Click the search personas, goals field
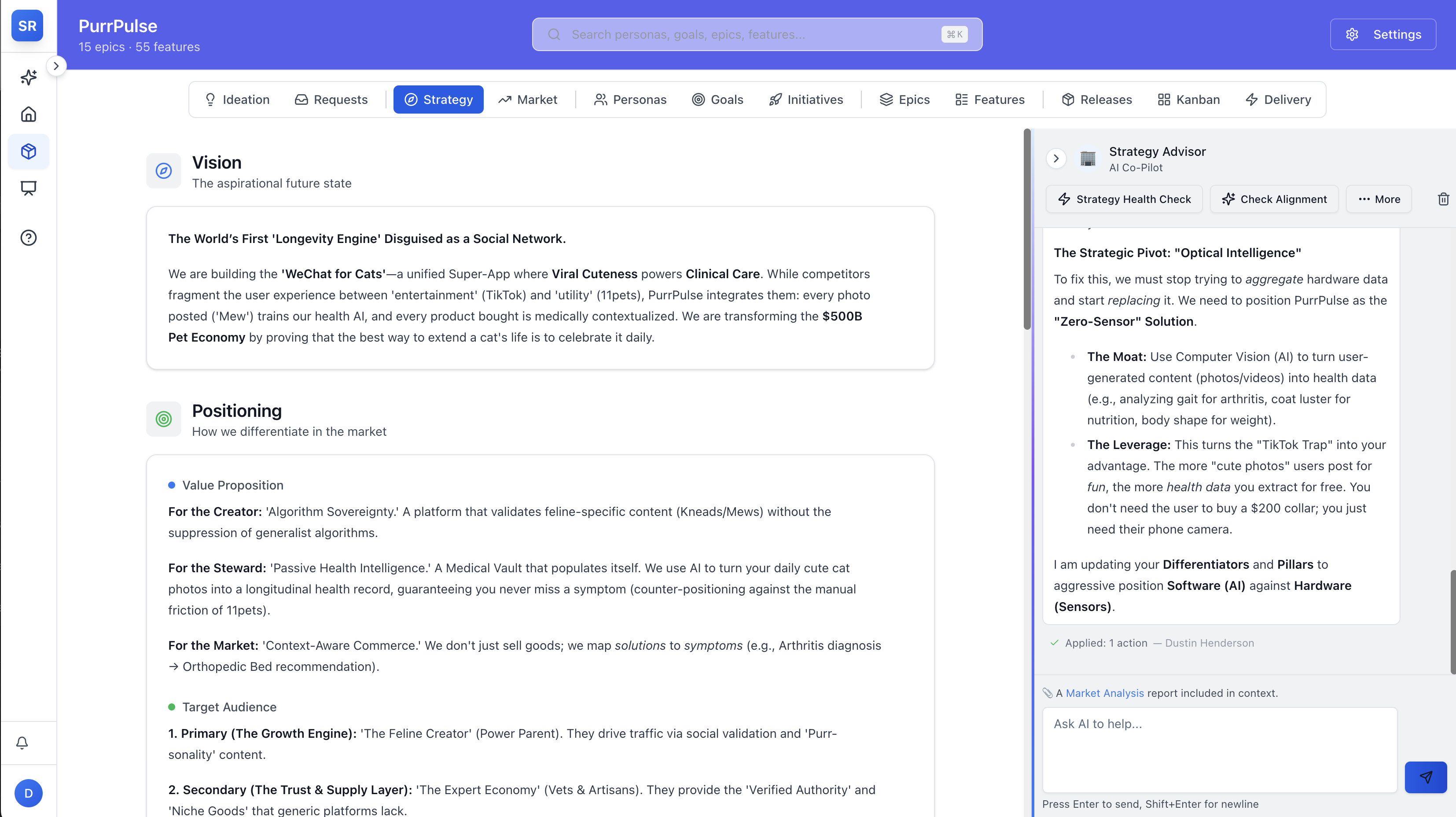This screenshot has width=1456, height=817. [x=757, y=34]
